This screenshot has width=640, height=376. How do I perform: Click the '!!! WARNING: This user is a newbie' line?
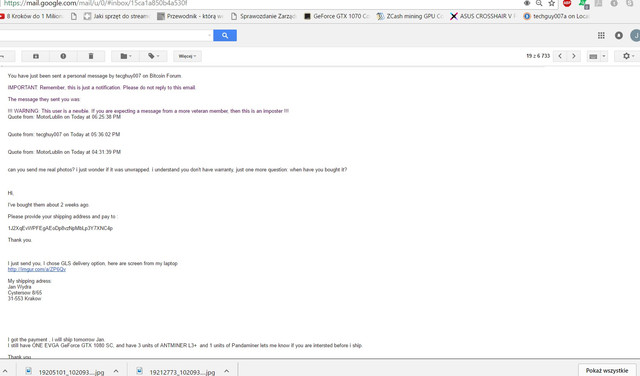click(x=148, y=111)
